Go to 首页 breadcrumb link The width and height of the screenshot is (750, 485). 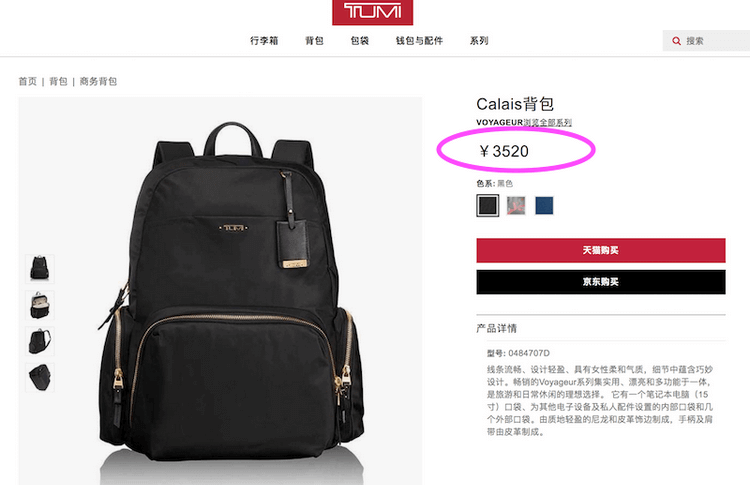point(27,81)
